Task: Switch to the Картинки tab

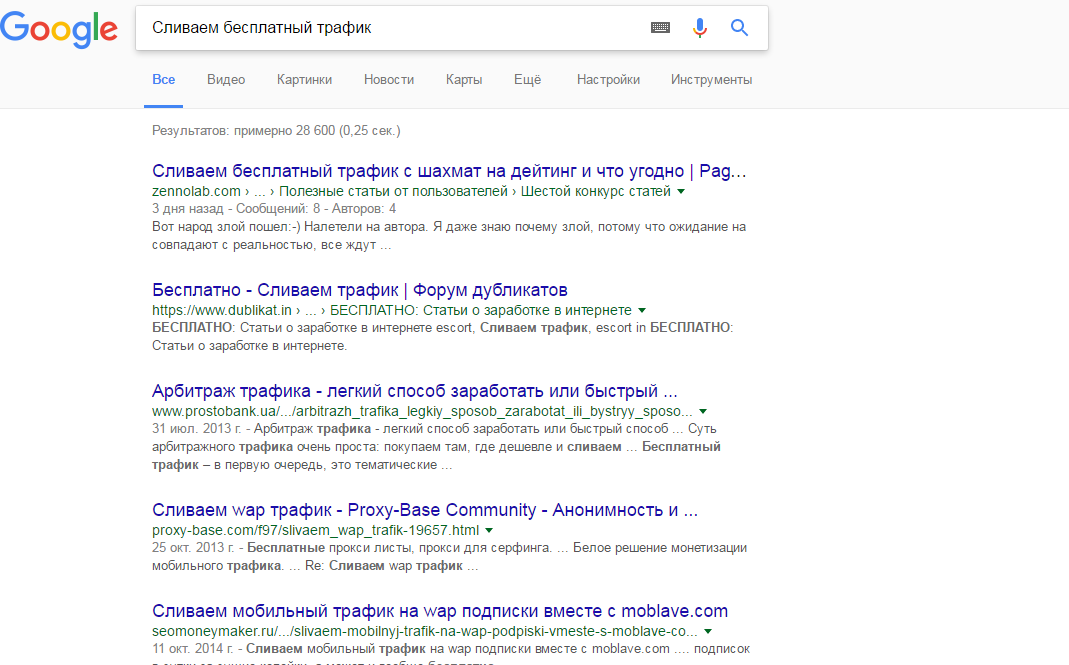Action: 304,80
